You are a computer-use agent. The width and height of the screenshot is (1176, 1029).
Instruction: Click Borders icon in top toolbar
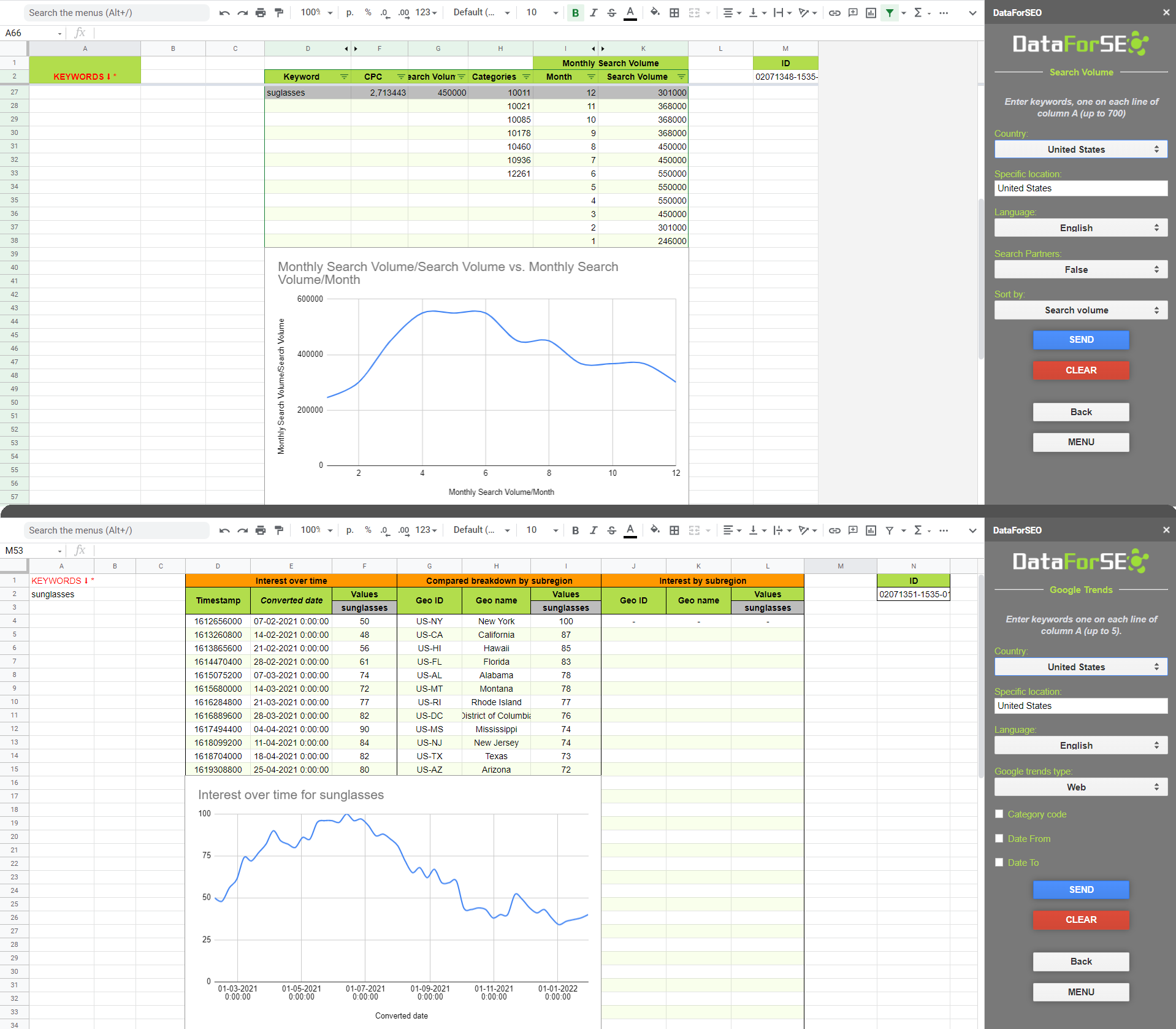[674, 13]
